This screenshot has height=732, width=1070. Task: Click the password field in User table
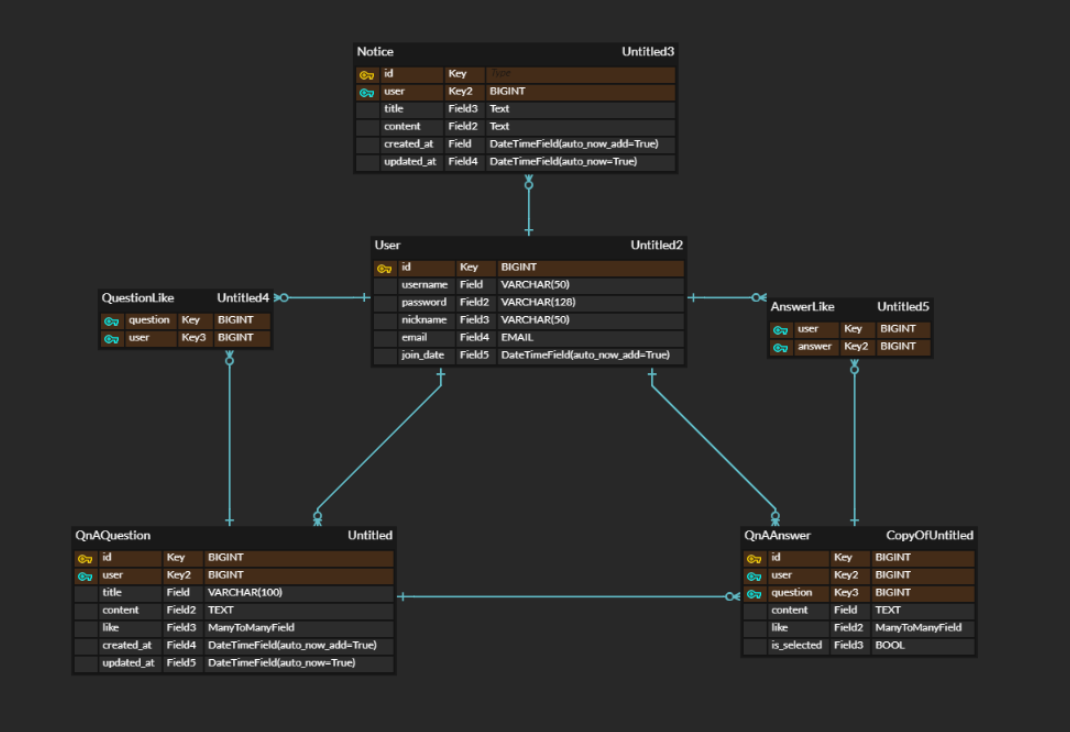pyautogui.click(x=424, y=302)
